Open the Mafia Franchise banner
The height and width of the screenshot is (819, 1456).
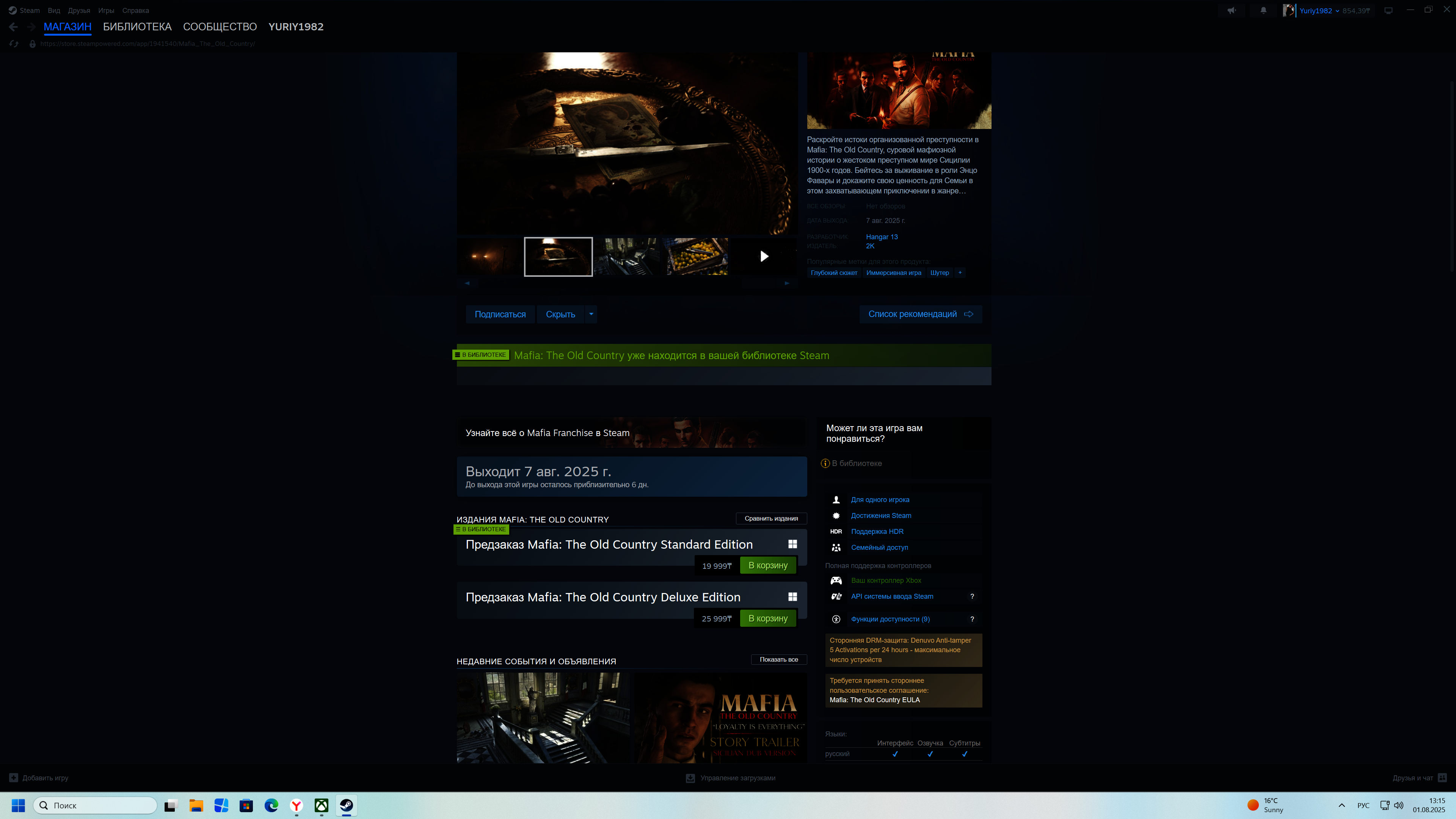(x=631, y=433)
